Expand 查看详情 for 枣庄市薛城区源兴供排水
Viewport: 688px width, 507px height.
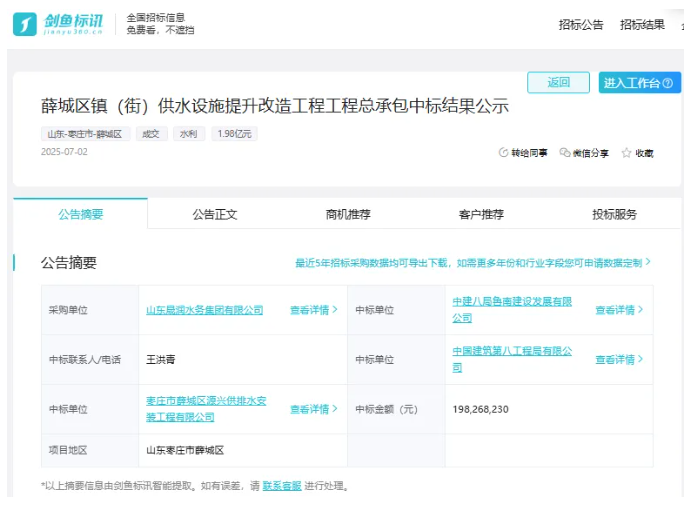click(x=313, y=409)
